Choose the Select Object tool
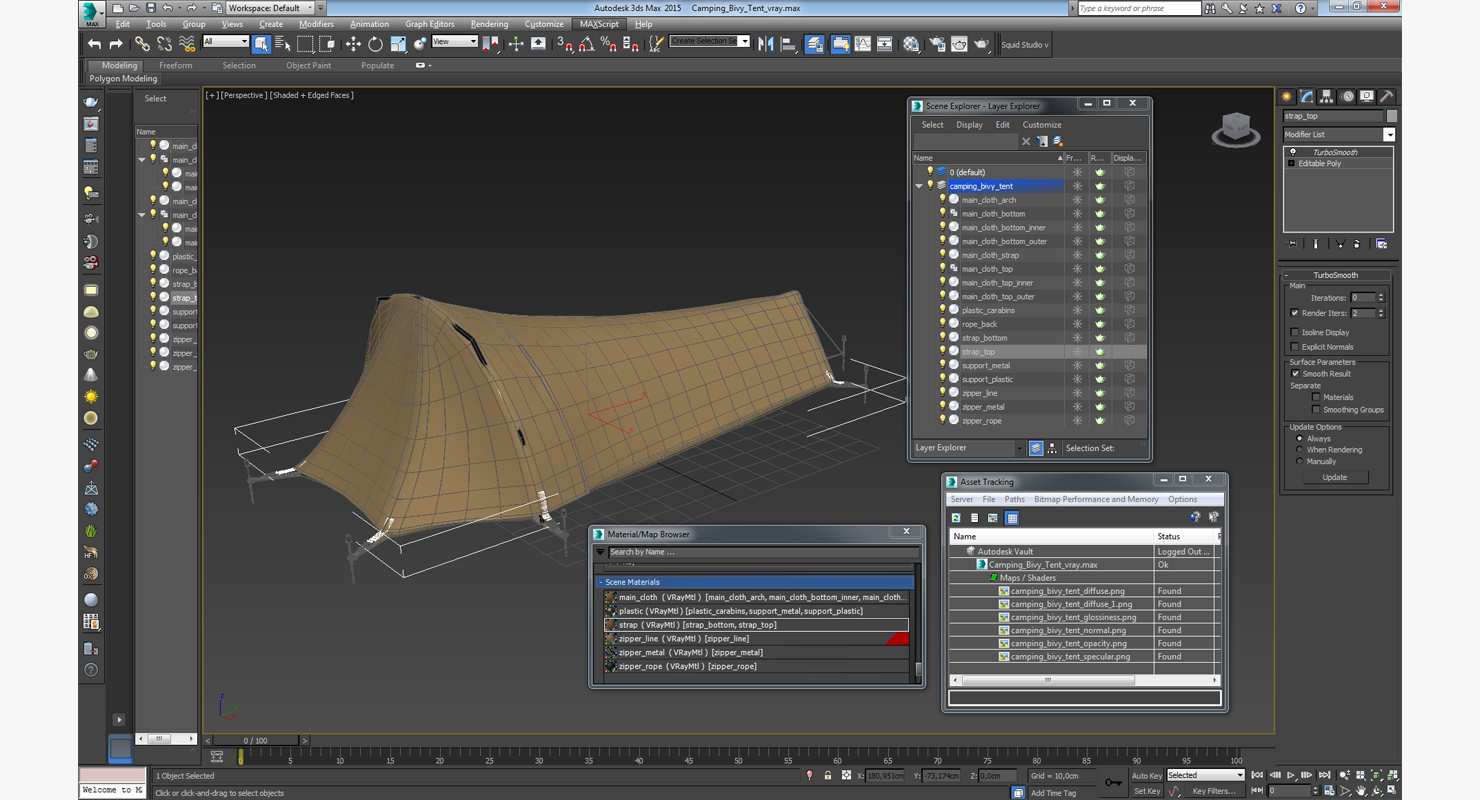 click(x=261, y=44)
